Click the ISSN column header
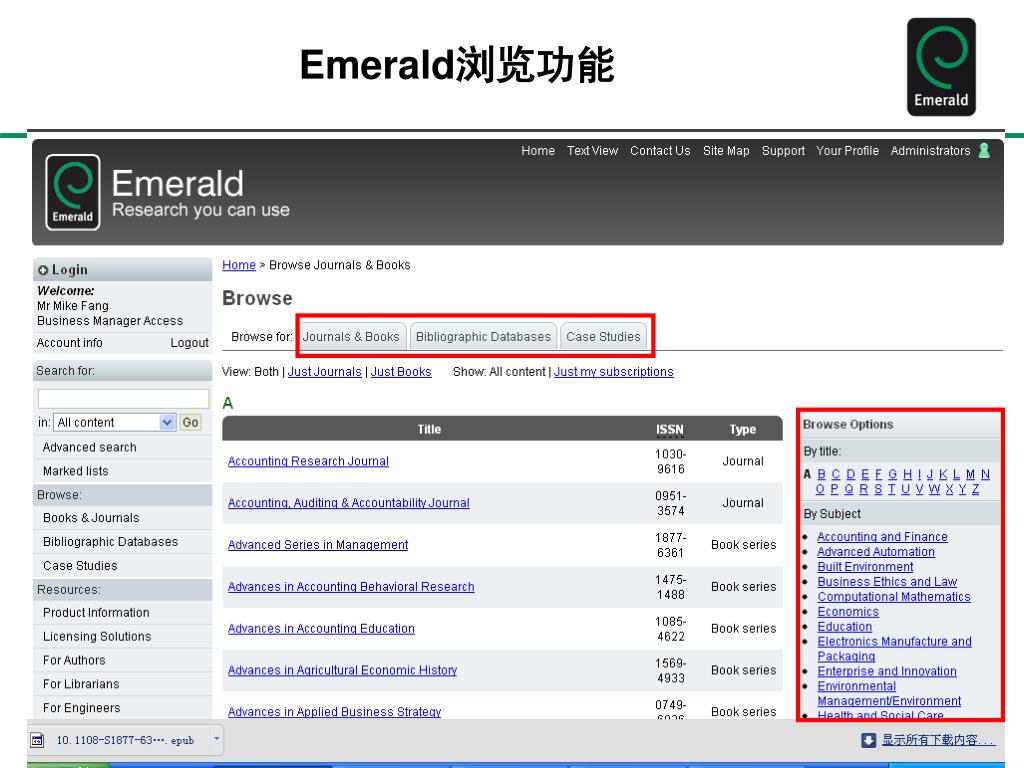Image resolution: width=1024 pixels, height=768 pixels. coord(670,430)
